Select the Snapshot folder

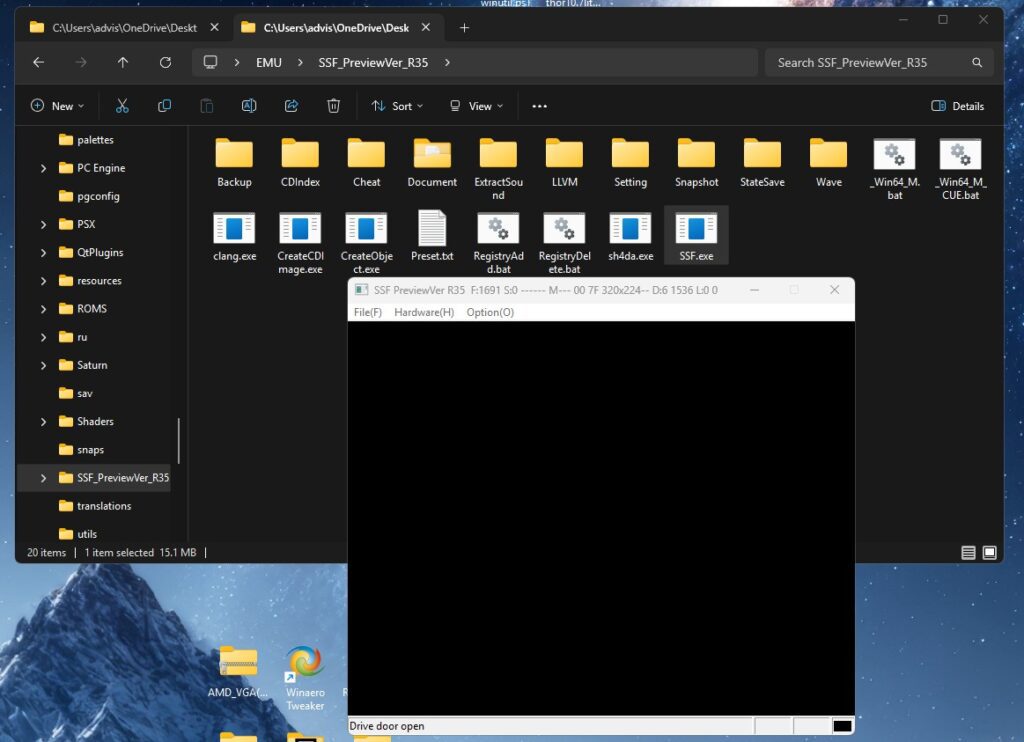click(696, 162)
